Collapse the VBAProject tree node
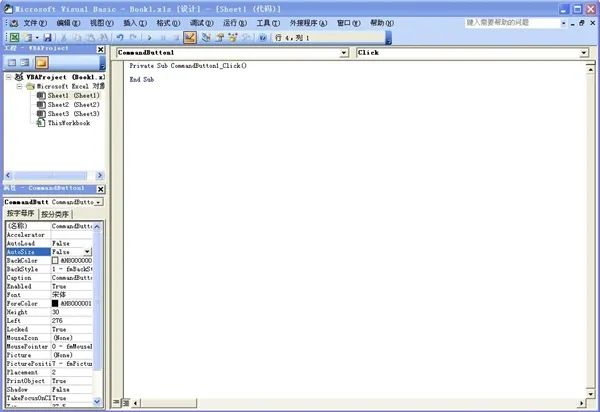The height and width of the screenshot is (412, 600). pyautogui.click(x=8, y=77)
